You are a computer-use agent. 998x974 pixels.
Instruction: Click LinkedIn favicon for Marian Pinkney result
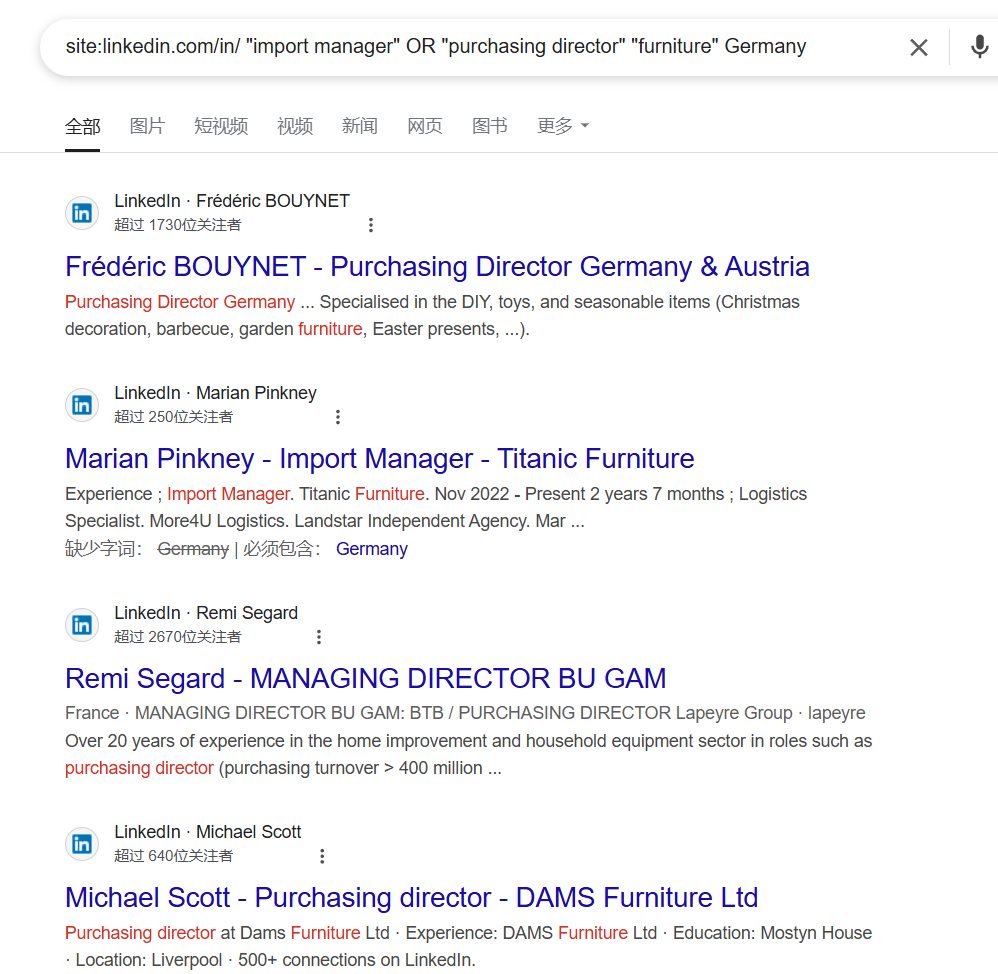pyautogui.click(x=82, y=405)
